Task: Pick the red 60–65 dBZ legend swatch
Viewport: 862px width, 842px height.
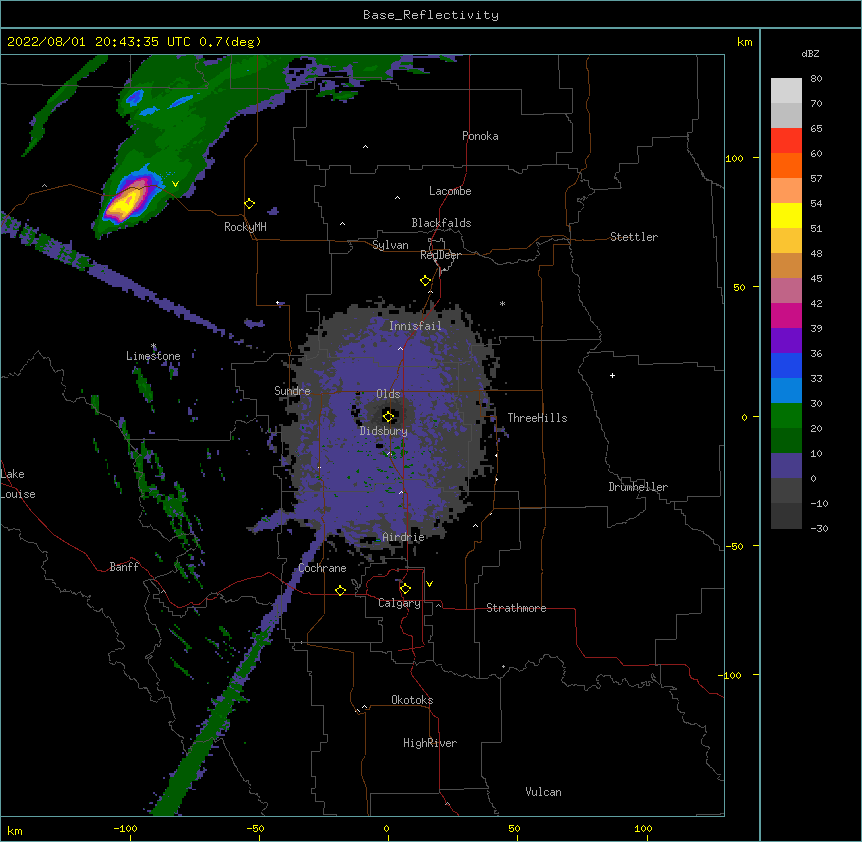Action: point(786,140)
